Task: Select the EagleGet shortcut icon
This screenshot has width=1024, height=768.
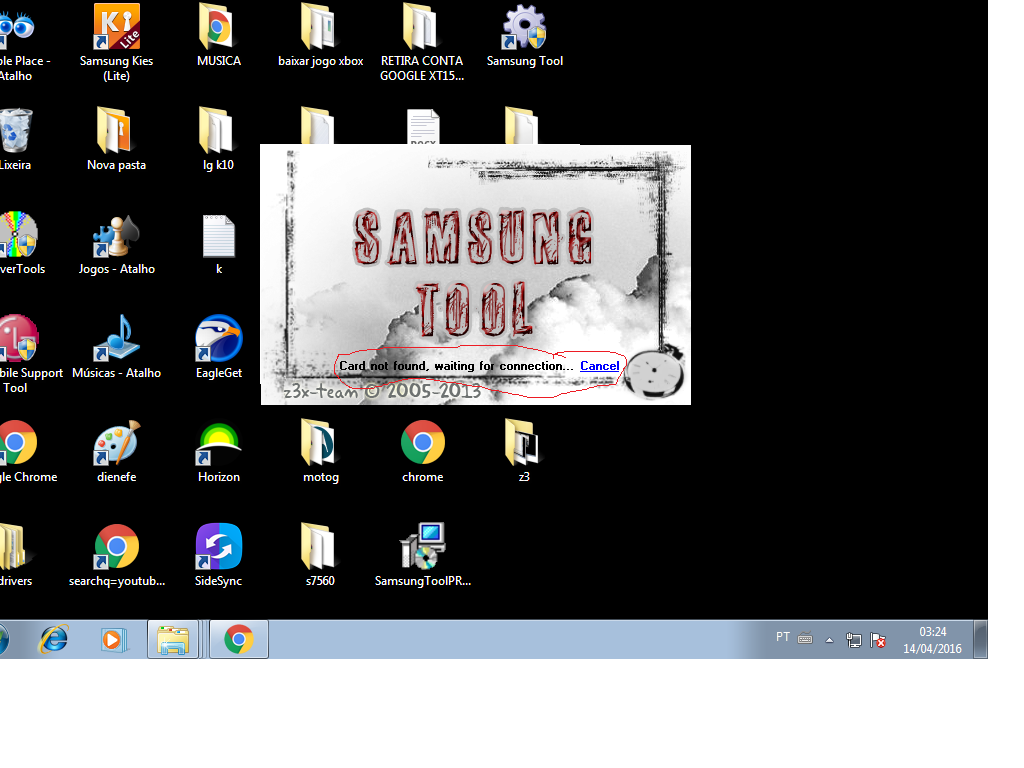Action: coord(218,339)
